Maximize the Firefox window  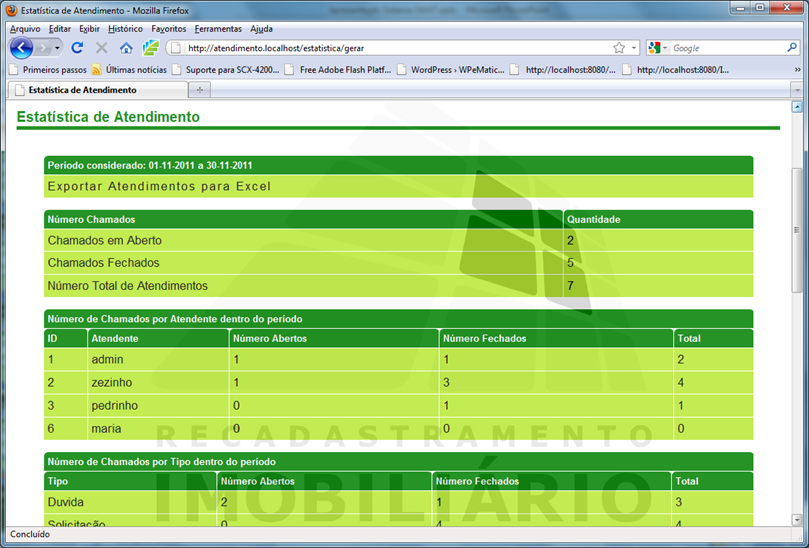[x=760, y=8]
